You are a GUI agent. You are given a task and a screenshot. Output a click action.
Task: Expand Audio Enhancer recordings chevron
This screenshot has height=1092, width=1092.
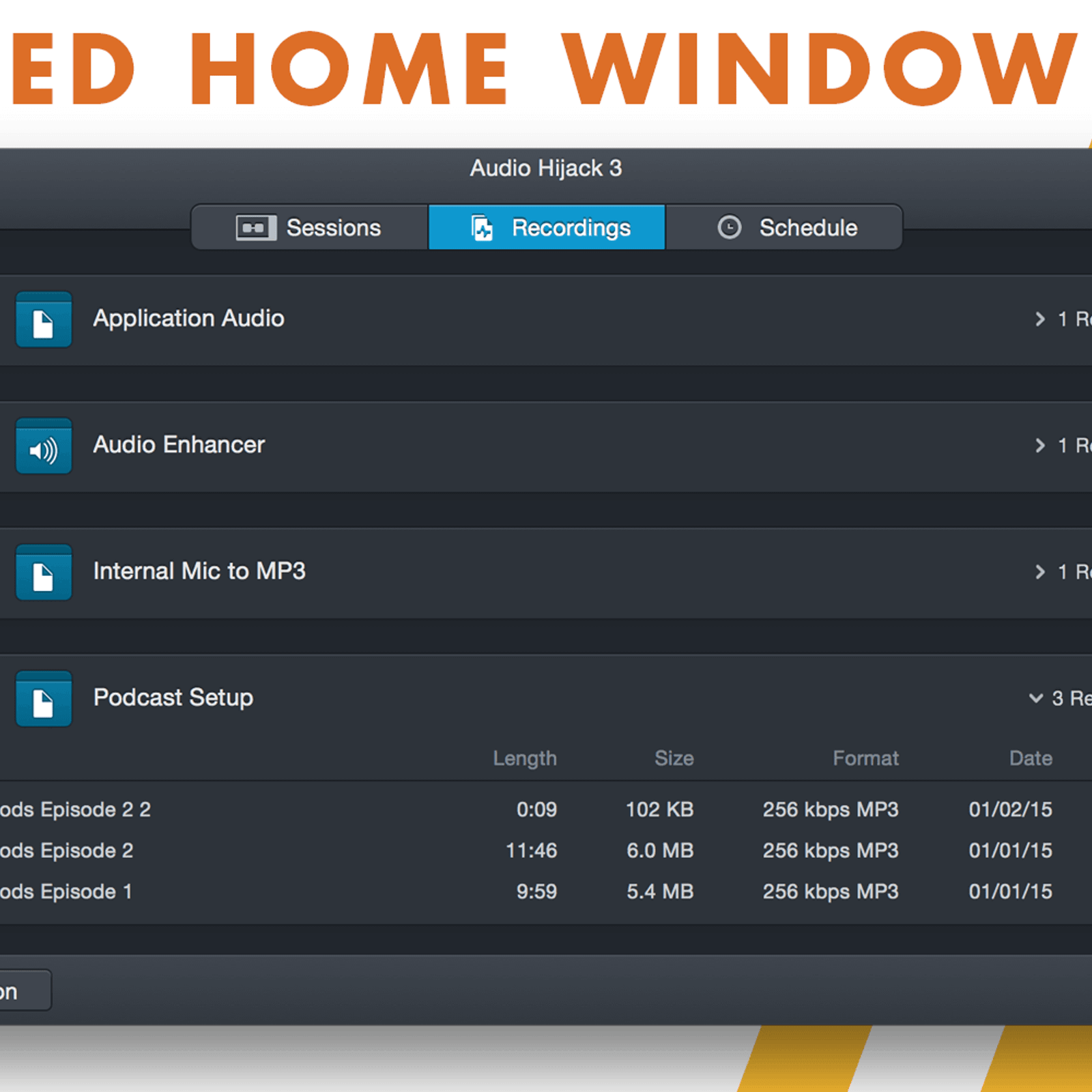[x=1039, y=445]
